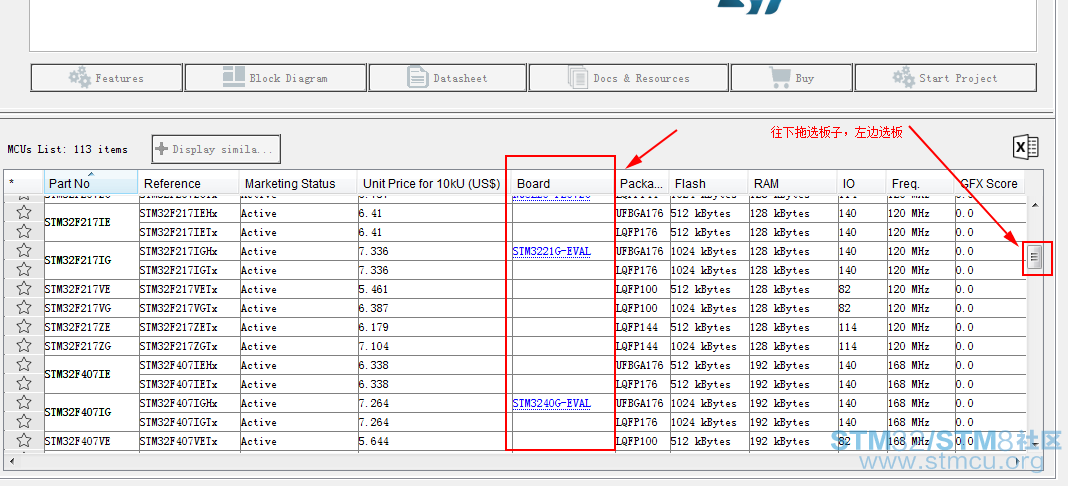Select part STM32F217VE cell
Viewport: 1068px width, 486px height.
coord(91,289)
